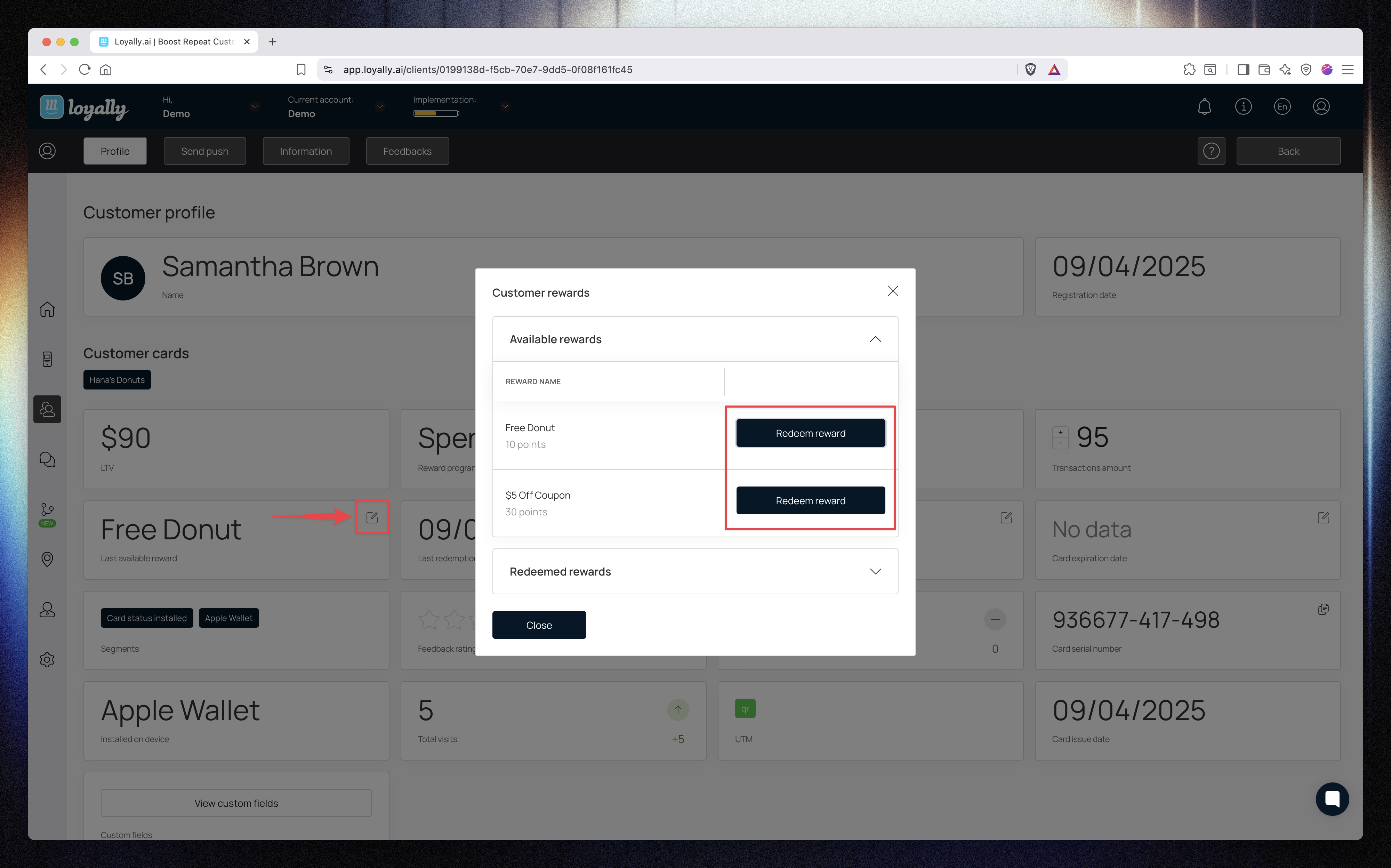Click the Close button in dialog

click(538, 625)
